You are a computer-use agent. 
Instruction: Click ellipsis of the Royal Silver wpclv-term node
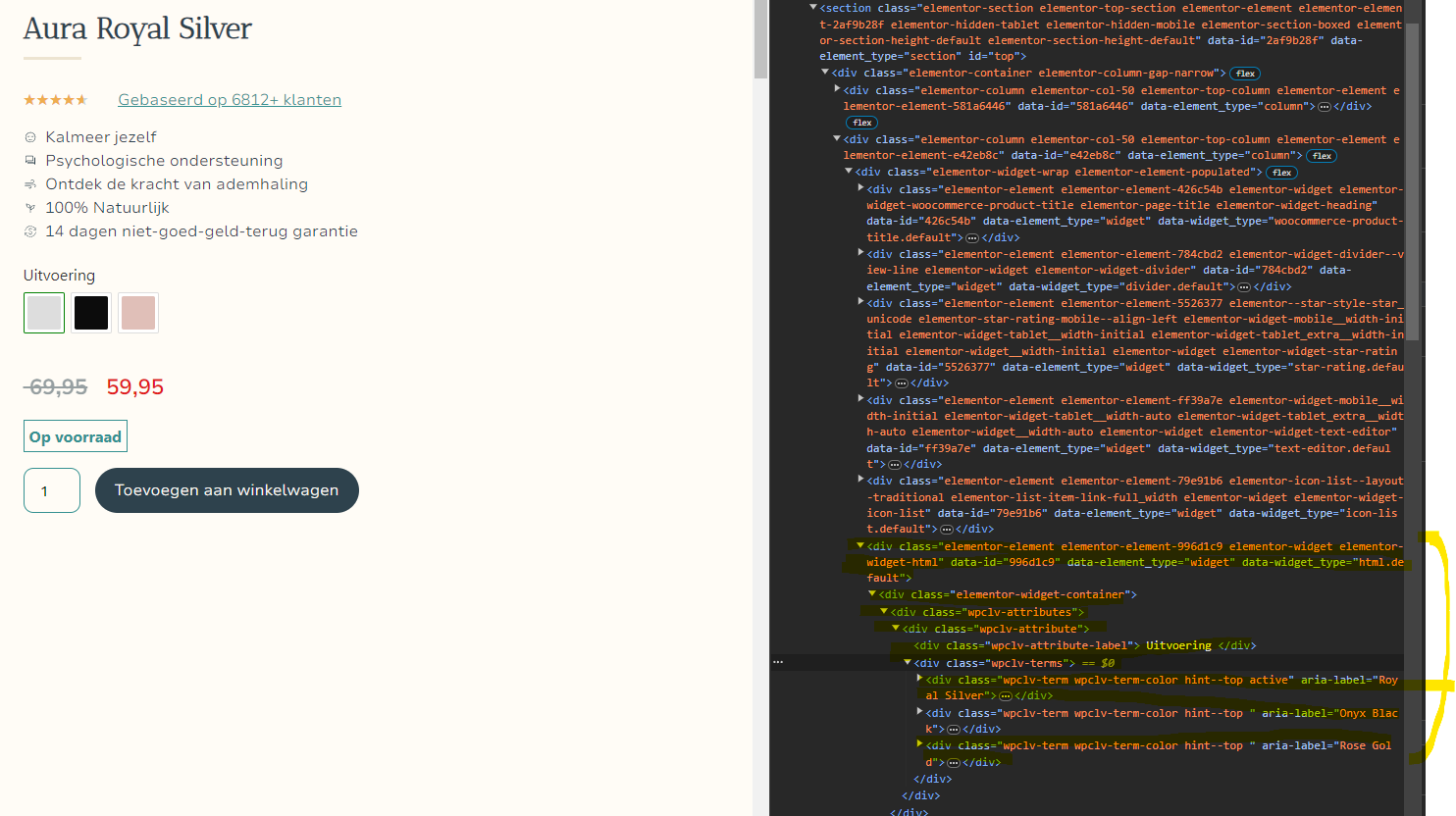(x=1005, y=696)
